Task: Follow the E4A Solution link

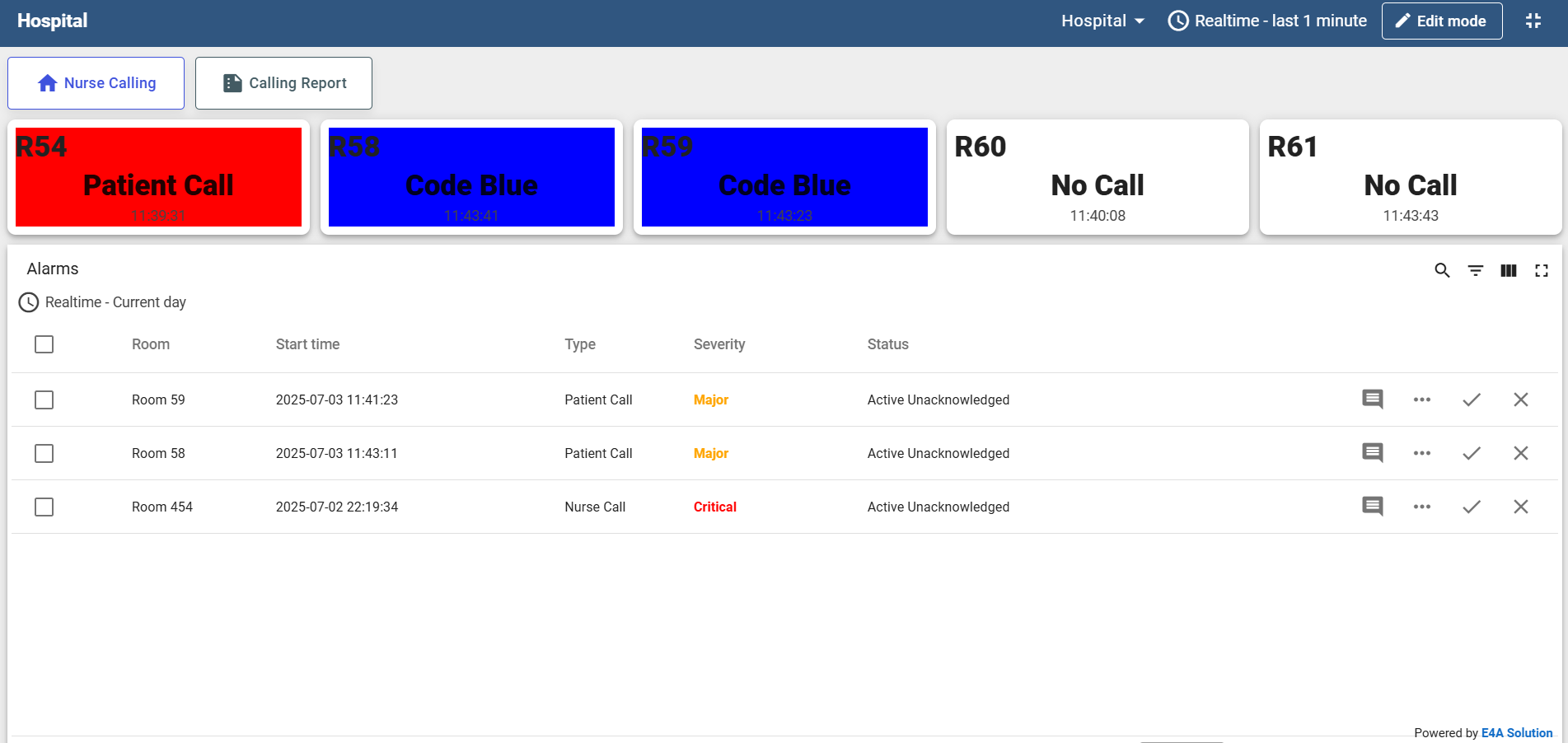Action: pos(1516,733)
